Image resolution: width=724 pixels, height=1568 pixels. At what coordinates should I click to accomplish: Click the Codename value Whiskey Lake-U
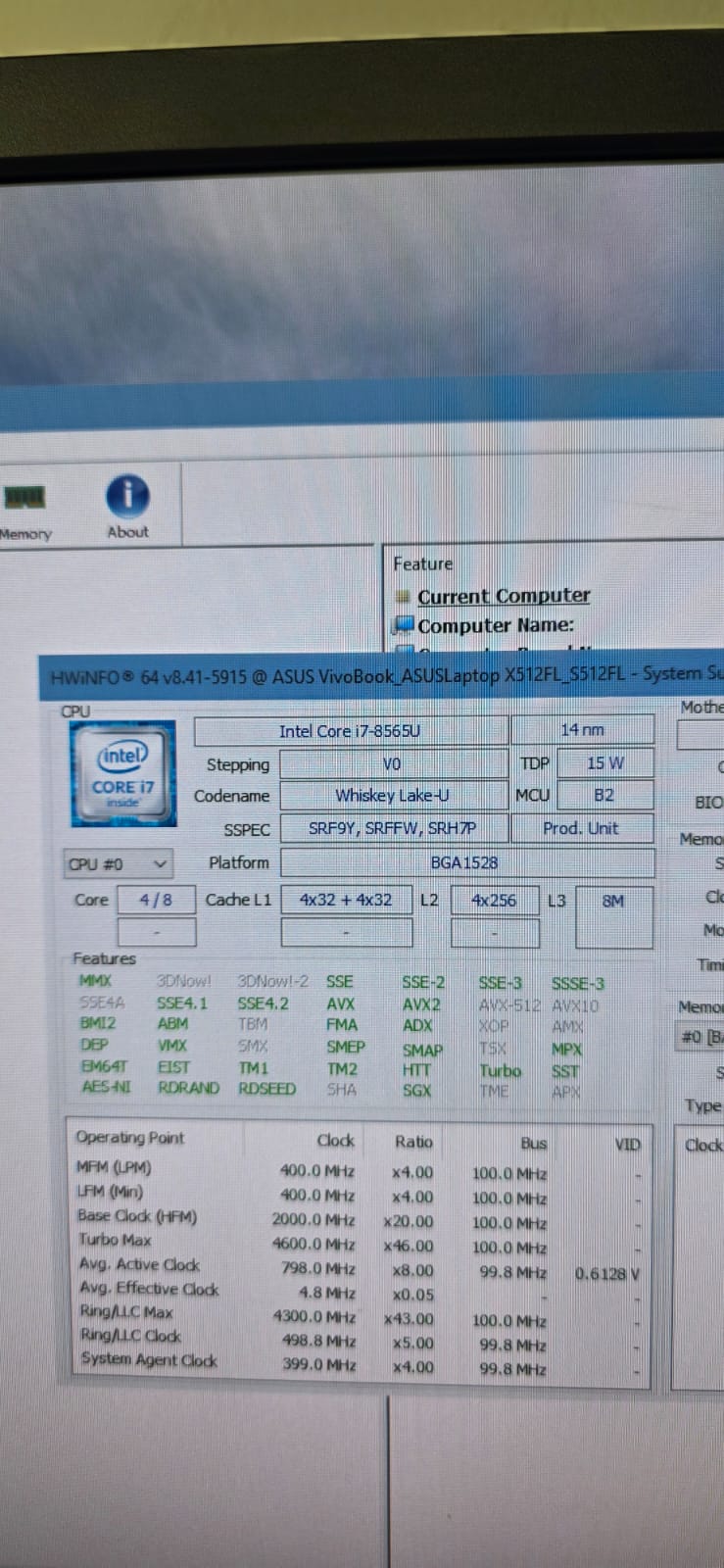coord(392,796)
